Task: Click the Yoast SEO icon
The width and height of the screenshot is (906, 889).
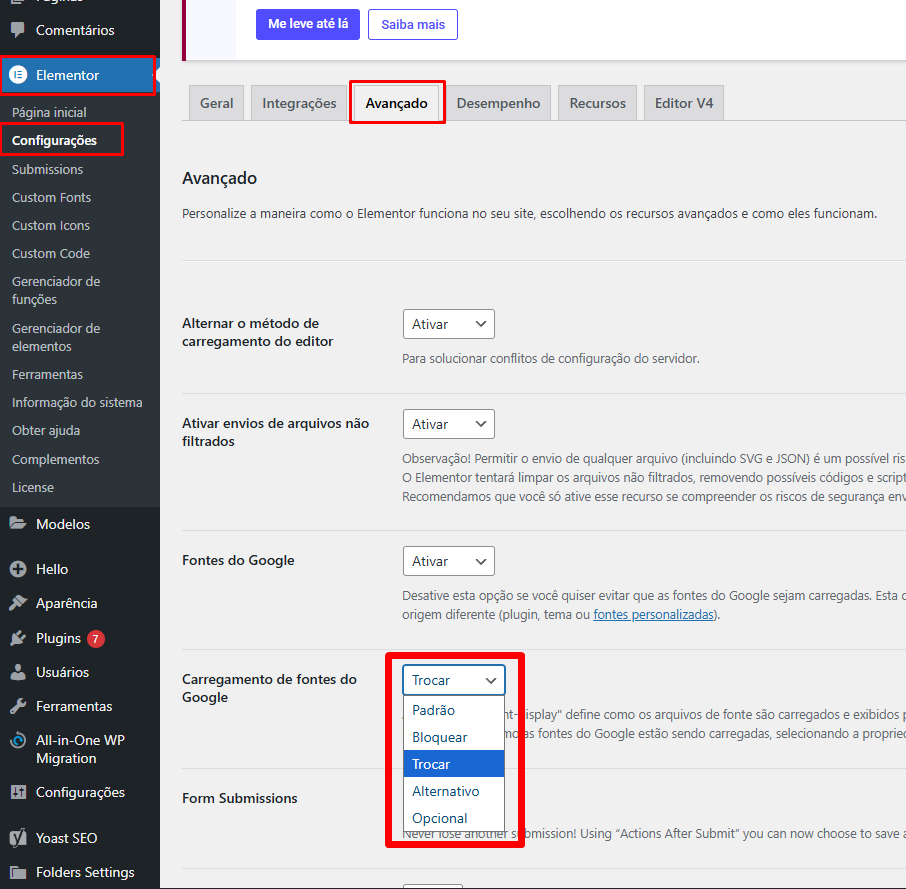Action: tap(18, 838)
